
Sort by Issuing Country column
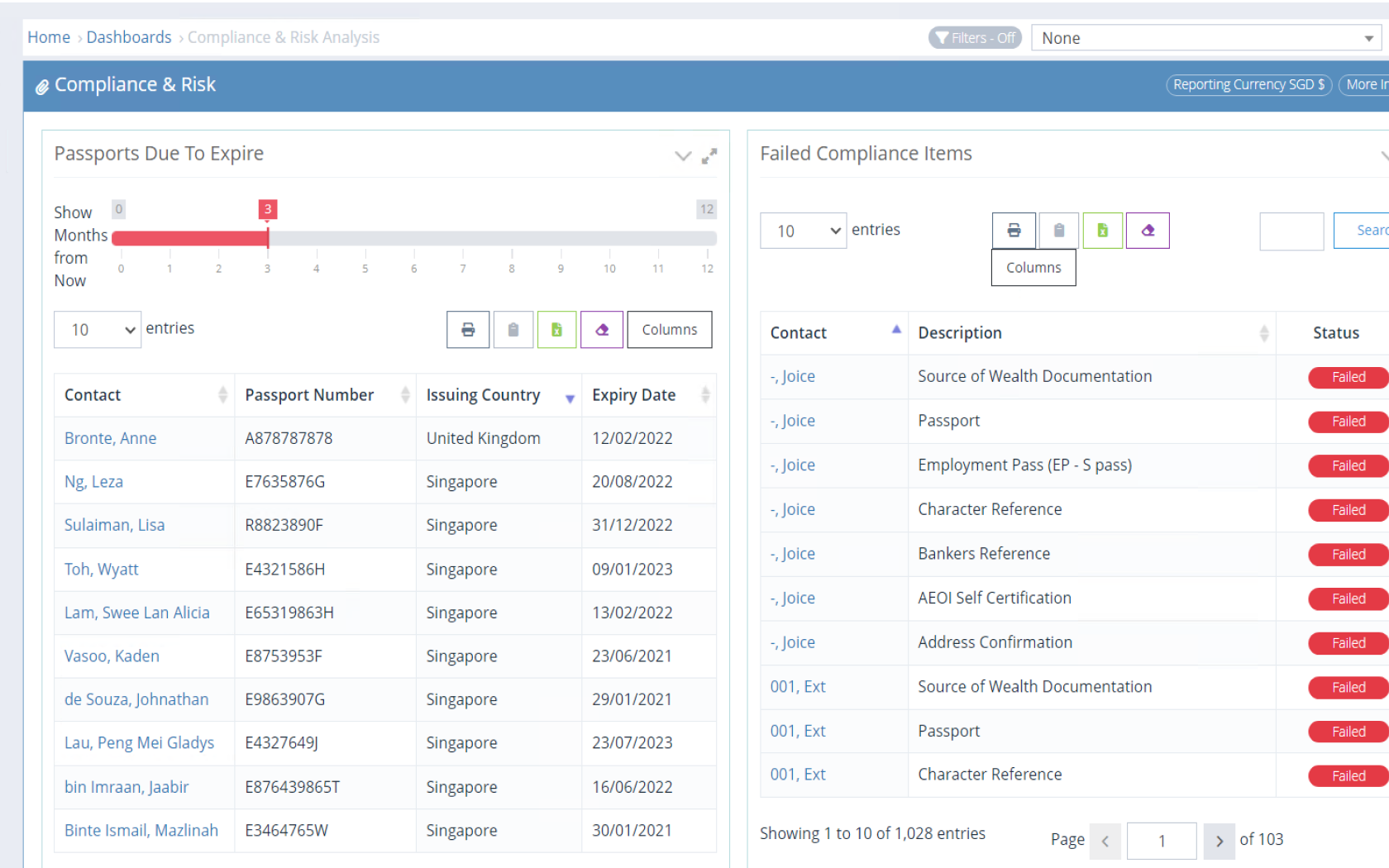click(x=483, y=395)
